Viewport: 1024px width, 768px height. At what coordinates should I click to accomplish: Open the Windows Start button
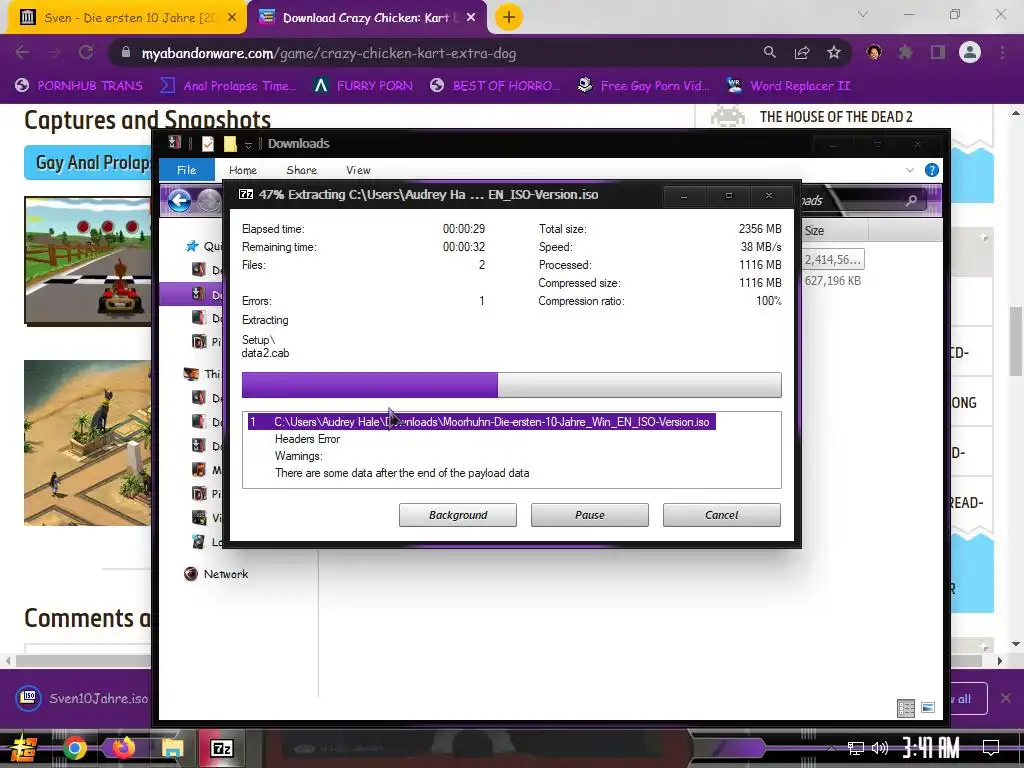pyautogui.click(x=24, y=748)
